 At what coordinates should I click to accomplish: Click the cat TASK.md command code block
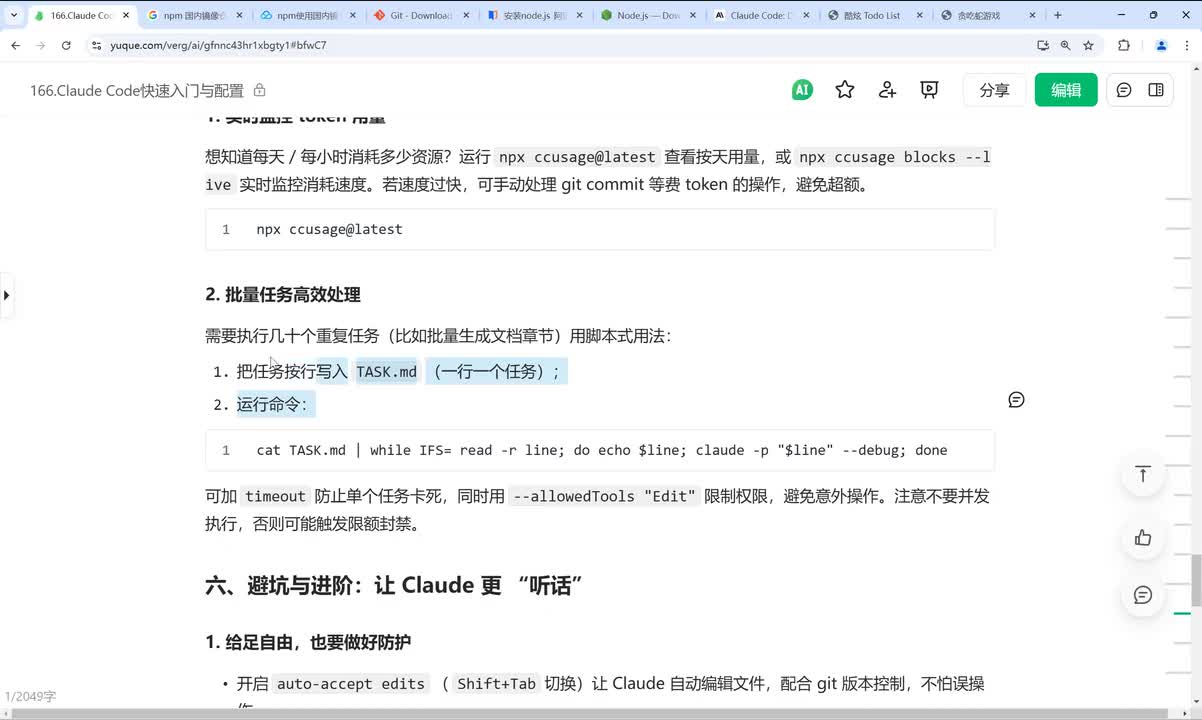coord(600,450)
